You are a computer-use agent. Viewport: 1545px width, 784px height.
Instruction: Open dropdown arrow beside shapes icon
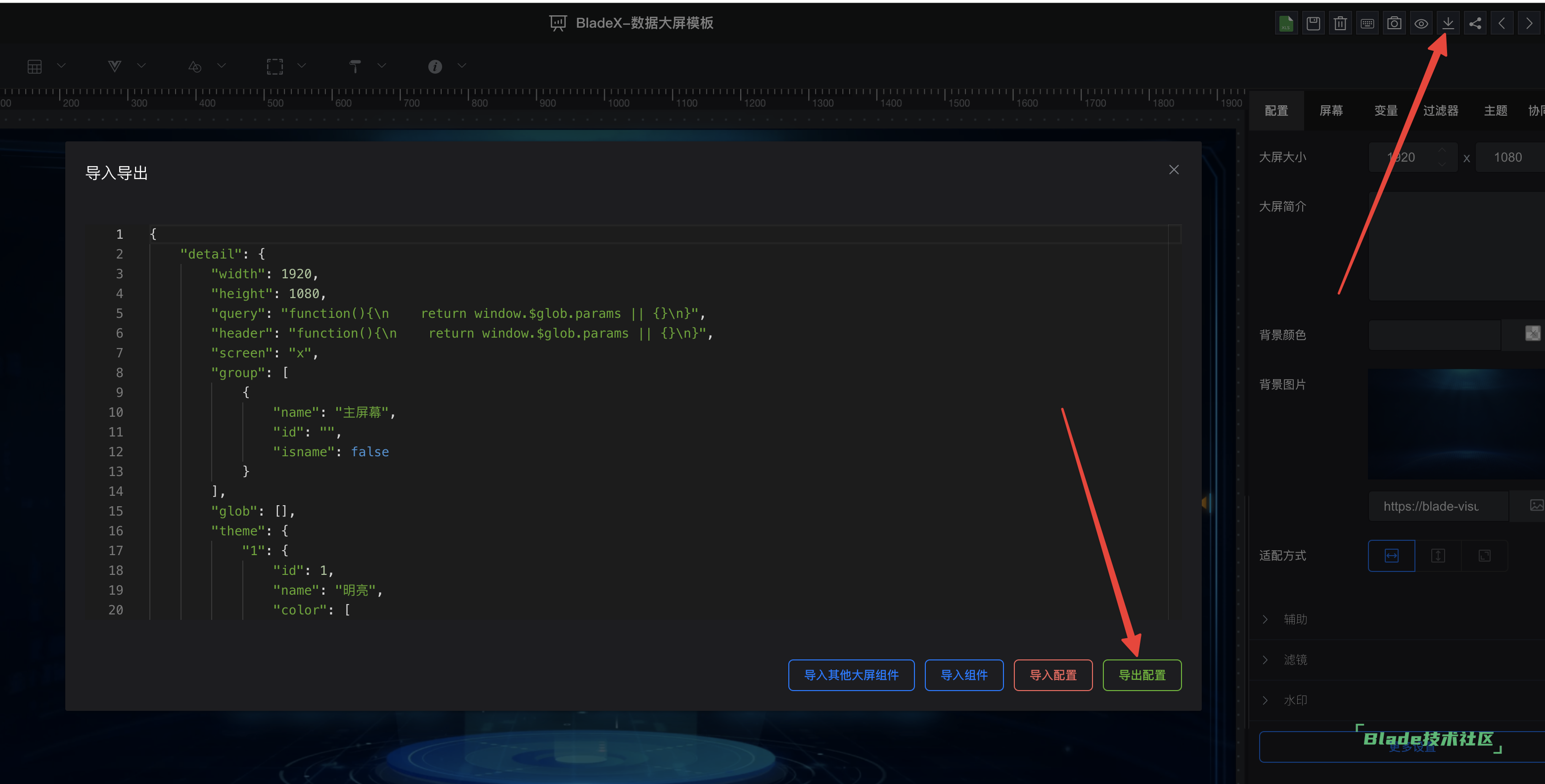[x=221, y=66]
